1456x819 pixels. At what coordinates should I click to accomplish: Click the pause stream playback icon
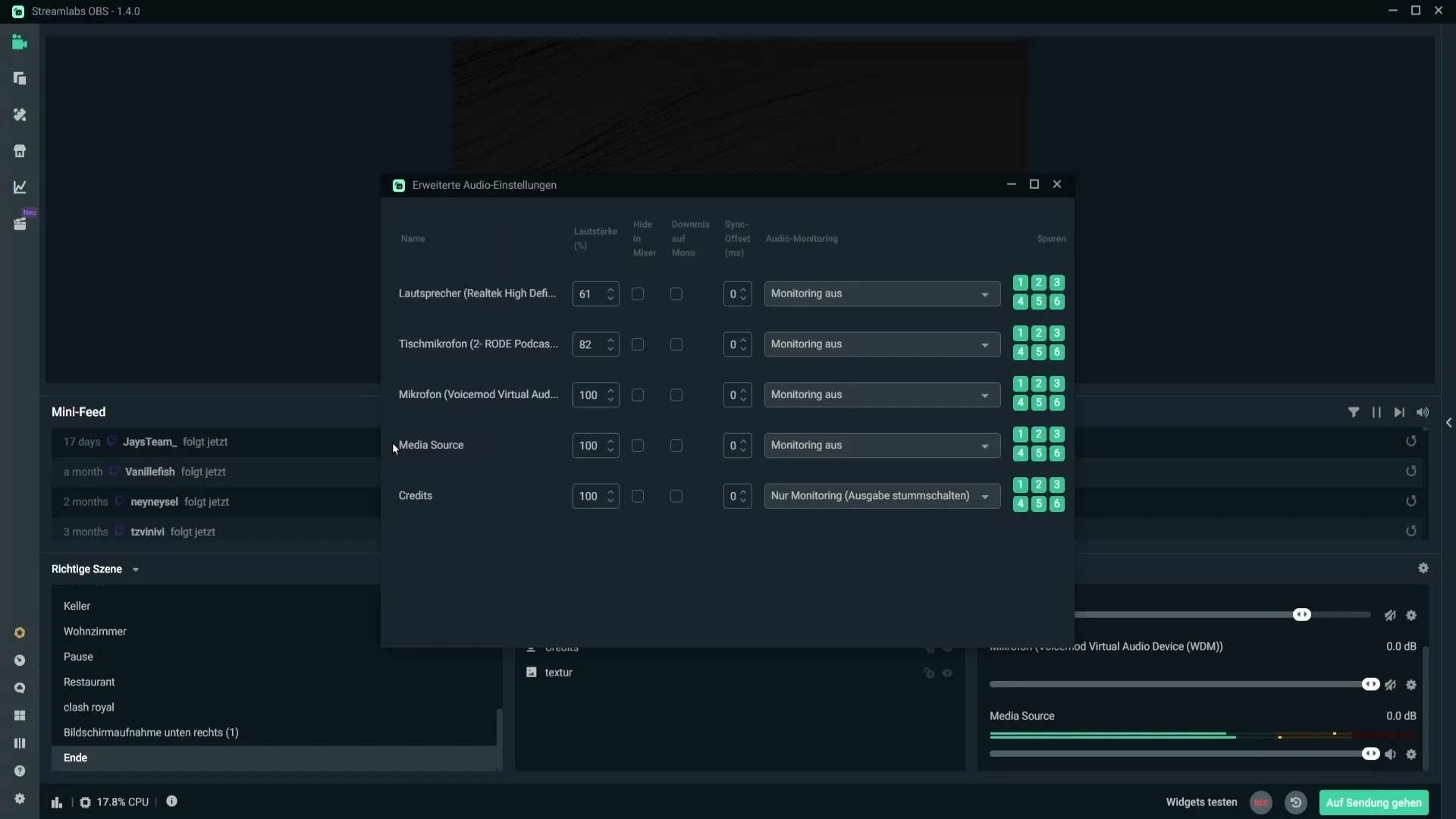coord(1377,411)
